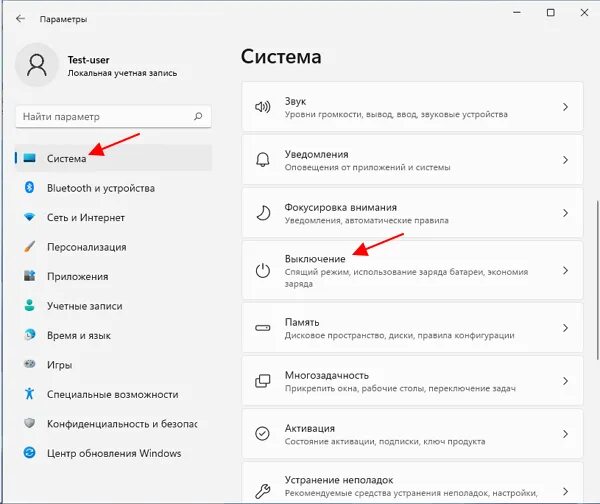Click the Центр обновления Windows icon
This screenshot has height=504, width=600.
tap(29, 453)
